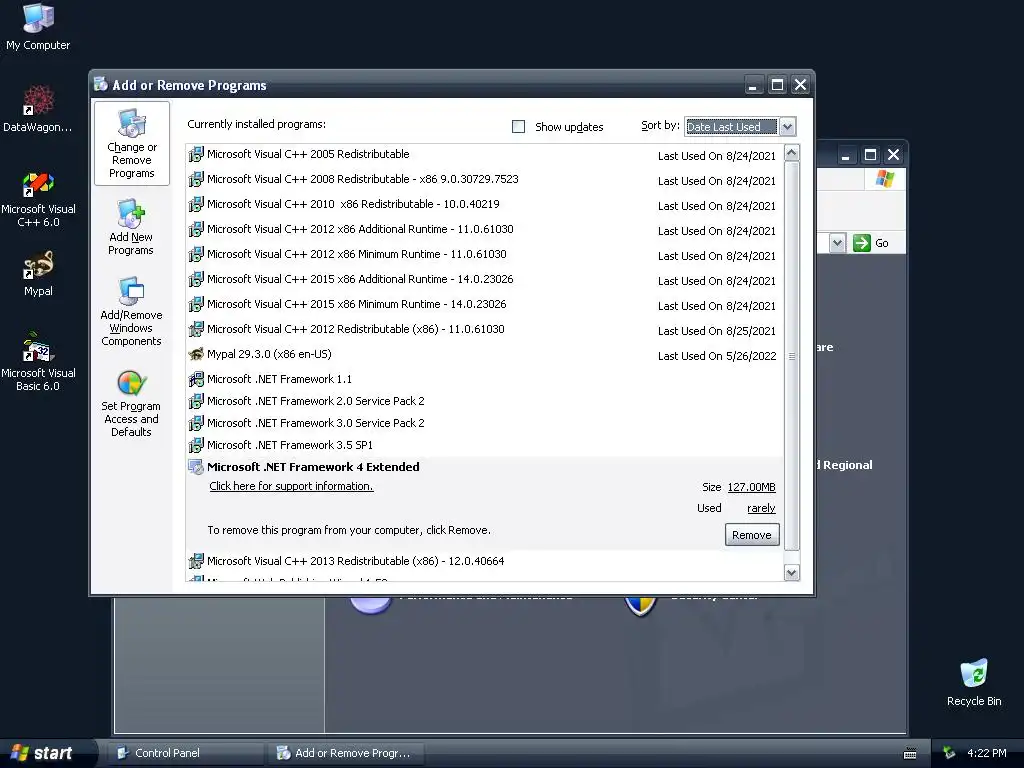The width and height of the screenshot is (1024, 768).
Task: Click the .NET Framework 4 Extended icon
Action: click(x=196, y=467)
